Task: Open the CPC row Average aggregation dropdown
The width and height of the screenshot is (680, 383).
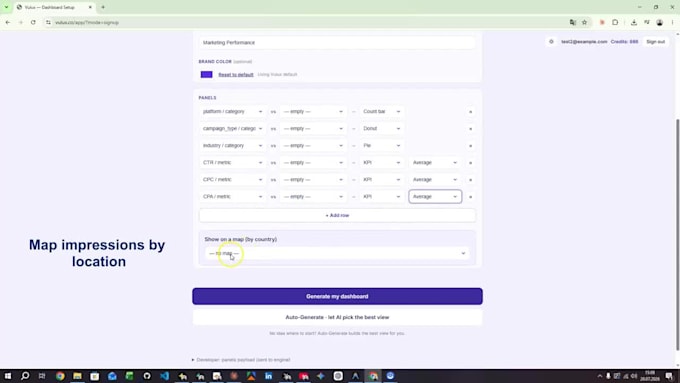Action: point(435,179)
